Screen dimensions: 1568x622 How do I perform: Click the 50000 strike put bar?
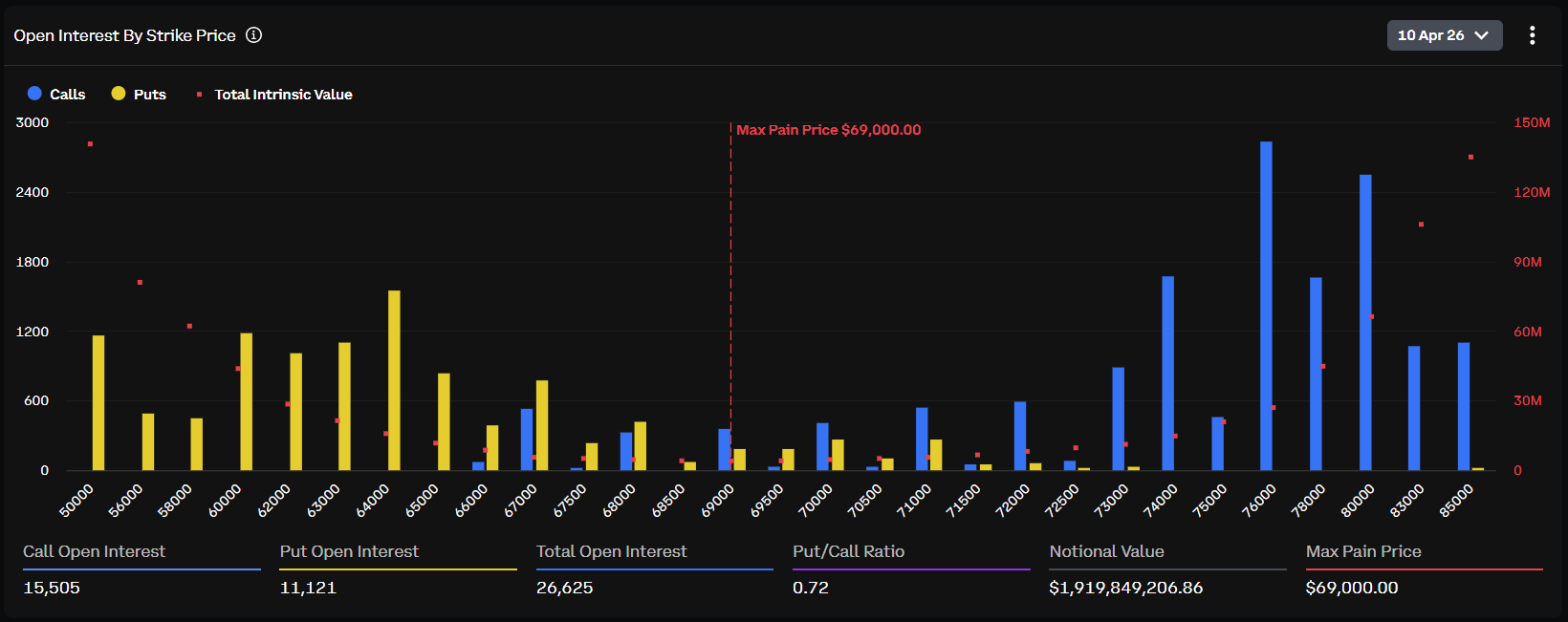click(98, 402)
